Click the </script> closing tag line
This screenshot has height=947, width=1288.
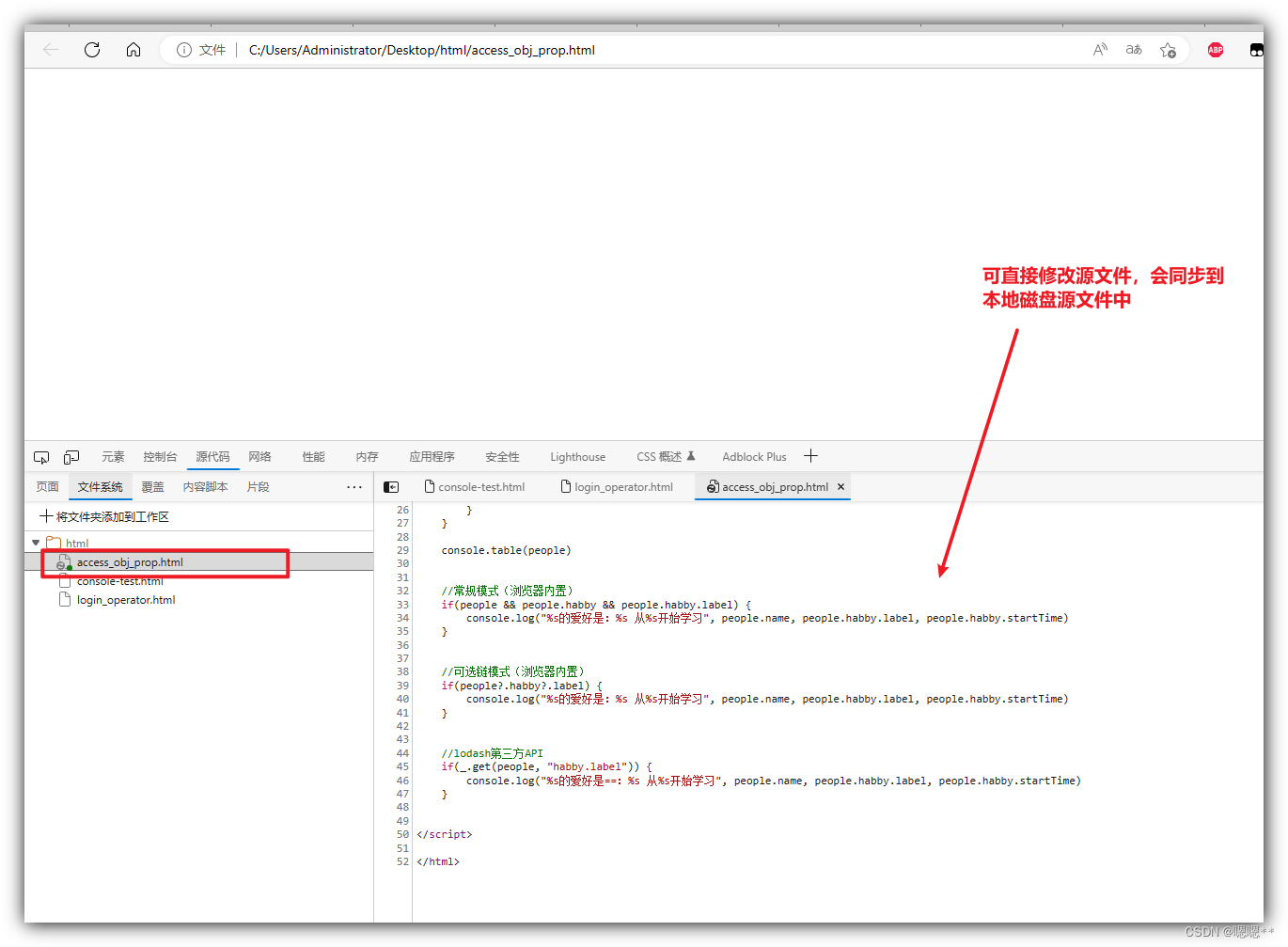(x=444, y=834)
